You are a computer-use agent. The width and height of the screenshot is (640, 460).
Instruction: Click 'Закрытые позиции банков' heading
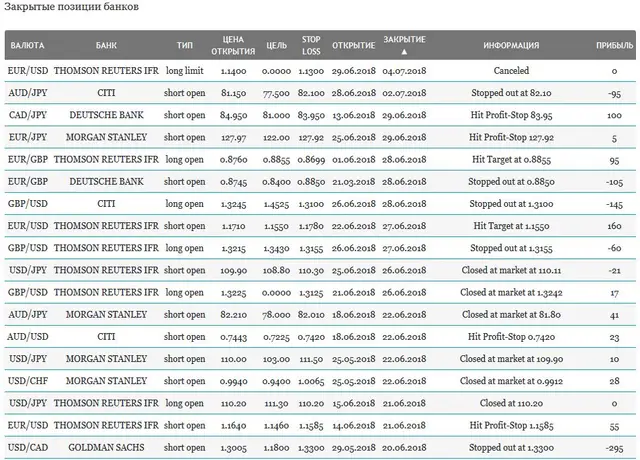71,7
